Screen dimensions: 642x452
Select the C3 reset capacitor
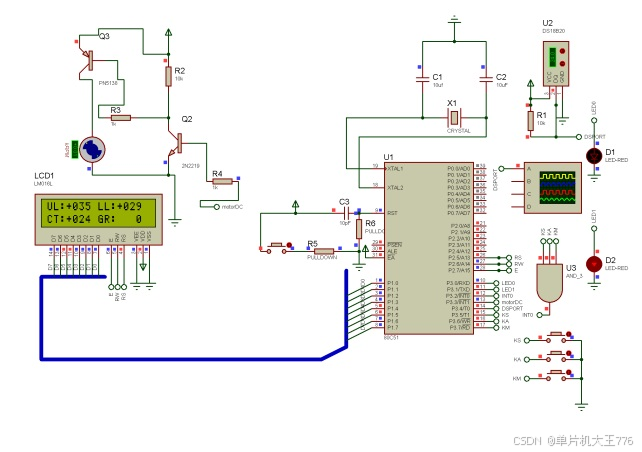pos(345,213)
